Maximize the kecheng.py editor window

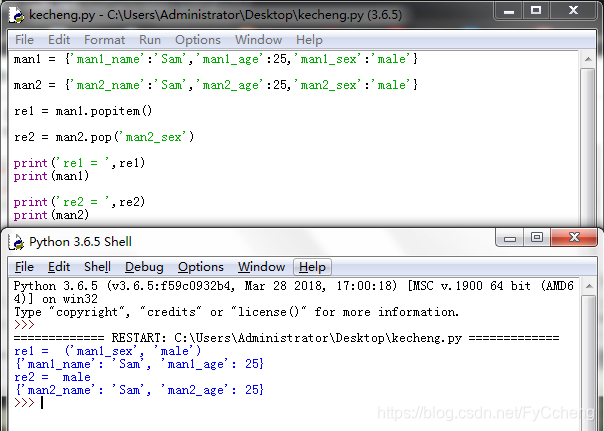pos(536,10)
